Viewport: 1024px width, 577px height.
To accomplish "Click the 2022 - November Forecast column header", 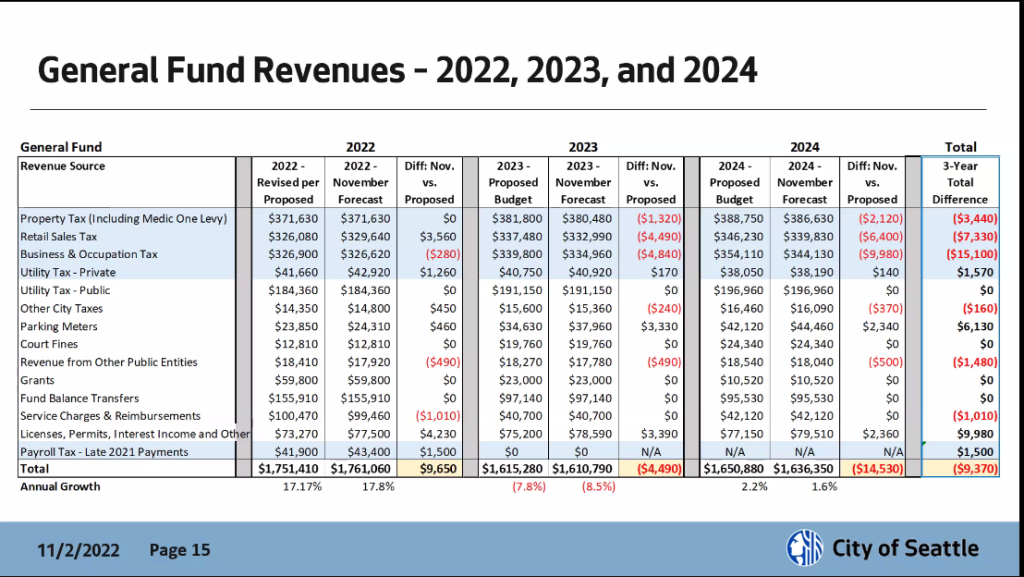I will tap(360, 183).
